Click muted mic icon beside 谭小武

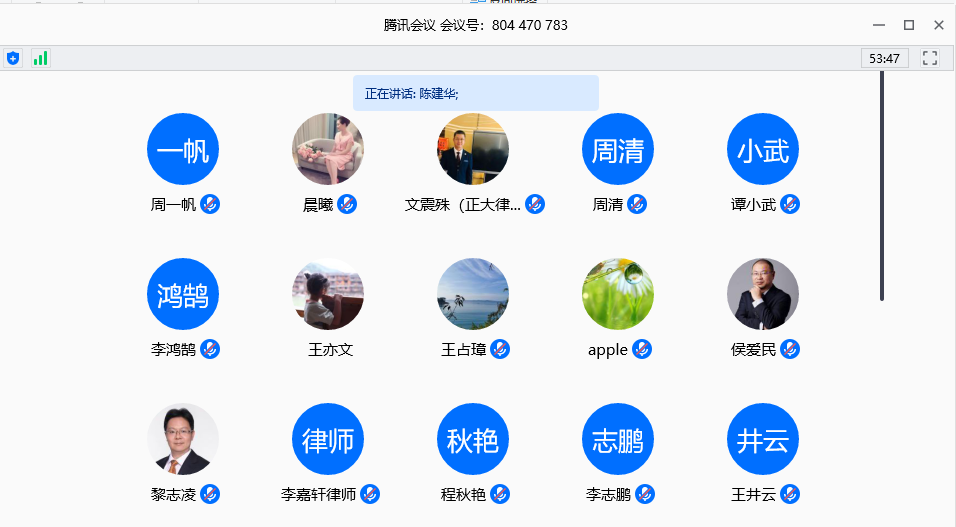click(x=790, y=204)
